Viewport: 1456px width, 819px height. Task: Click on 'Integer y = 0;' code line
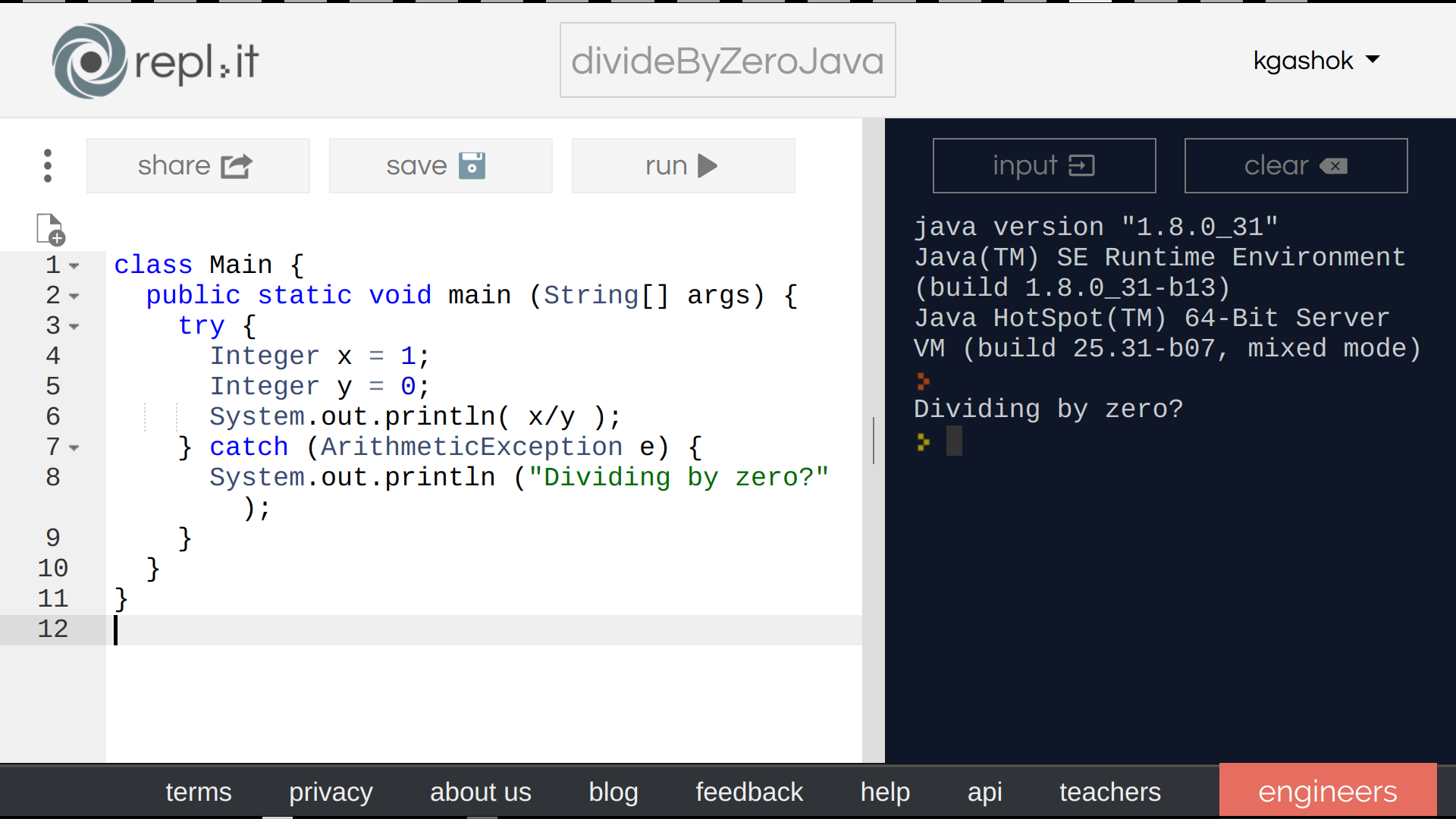tap(320, 387)
